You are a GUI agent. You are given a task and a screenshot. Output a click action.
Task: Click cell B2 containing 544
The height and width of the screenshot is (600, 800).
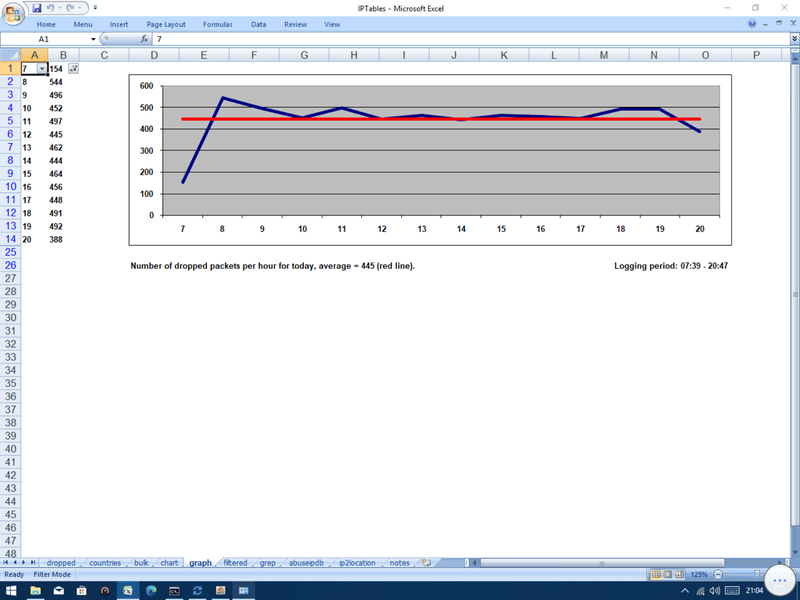click(x=63, y=82)
